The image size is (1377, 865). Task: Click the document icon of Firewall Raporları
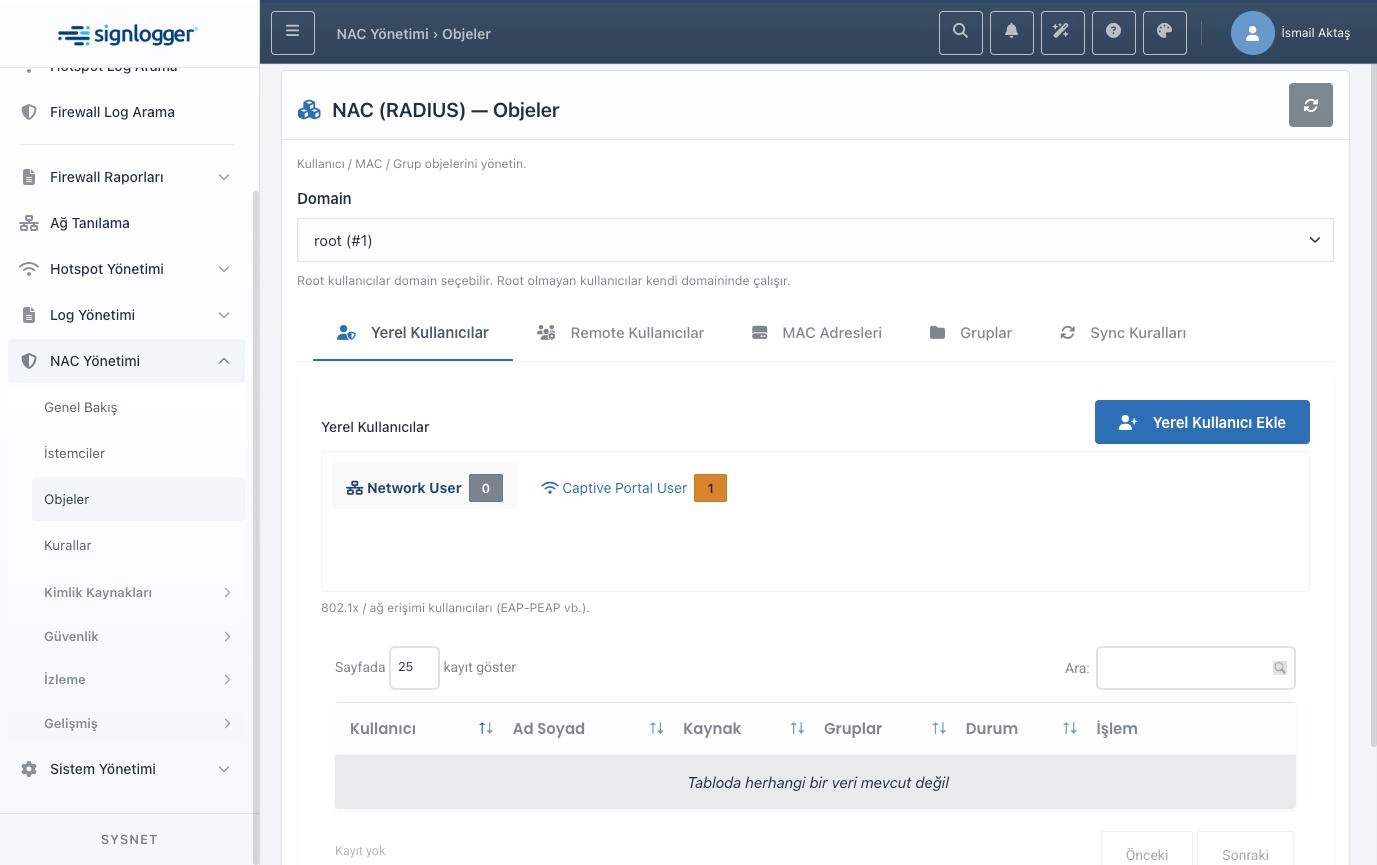tap(29, 177)
